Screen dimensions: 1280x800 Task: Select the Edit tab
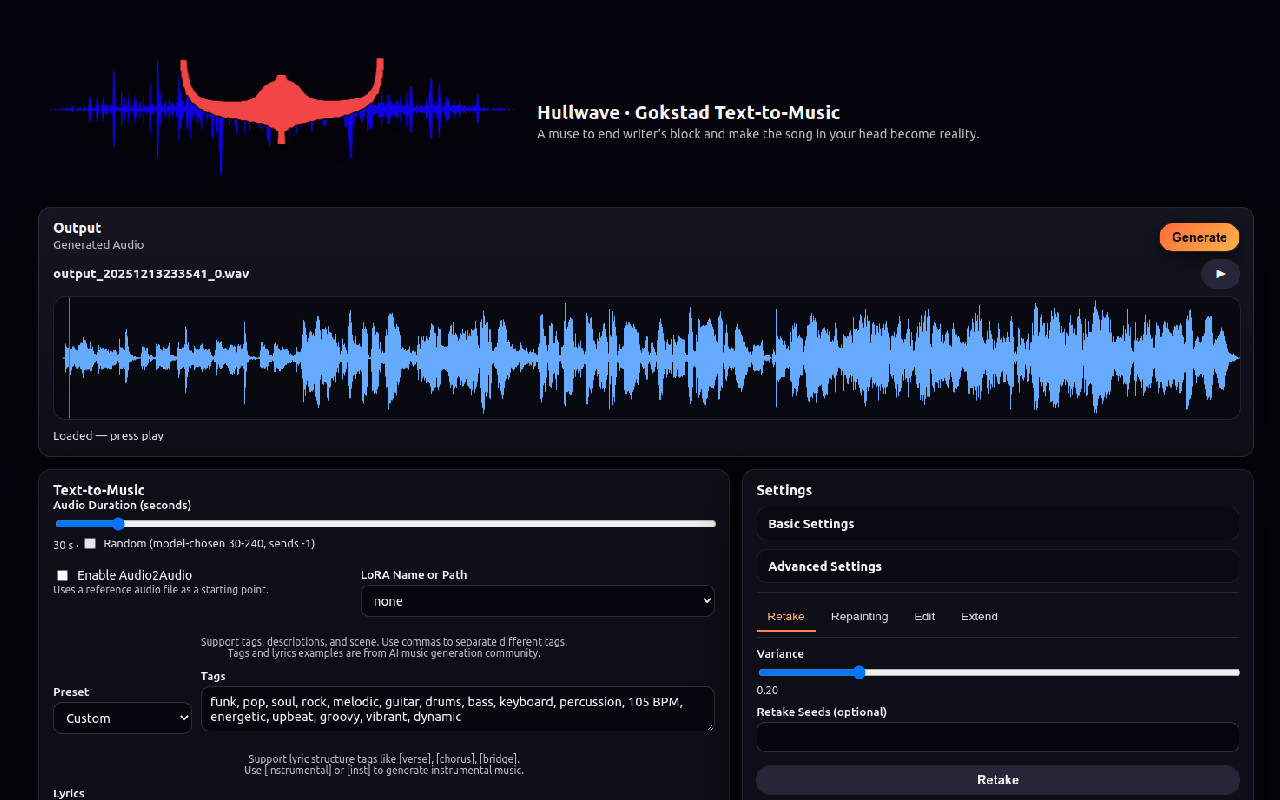(x=924, y=616)
